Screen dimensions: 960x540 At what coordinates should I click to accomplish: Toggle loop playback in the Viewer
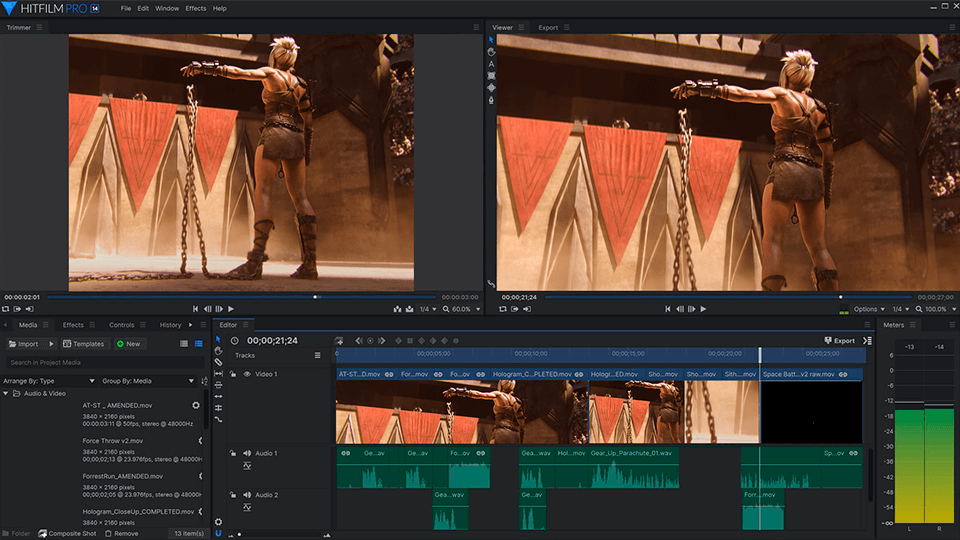(x=502, y=309)
